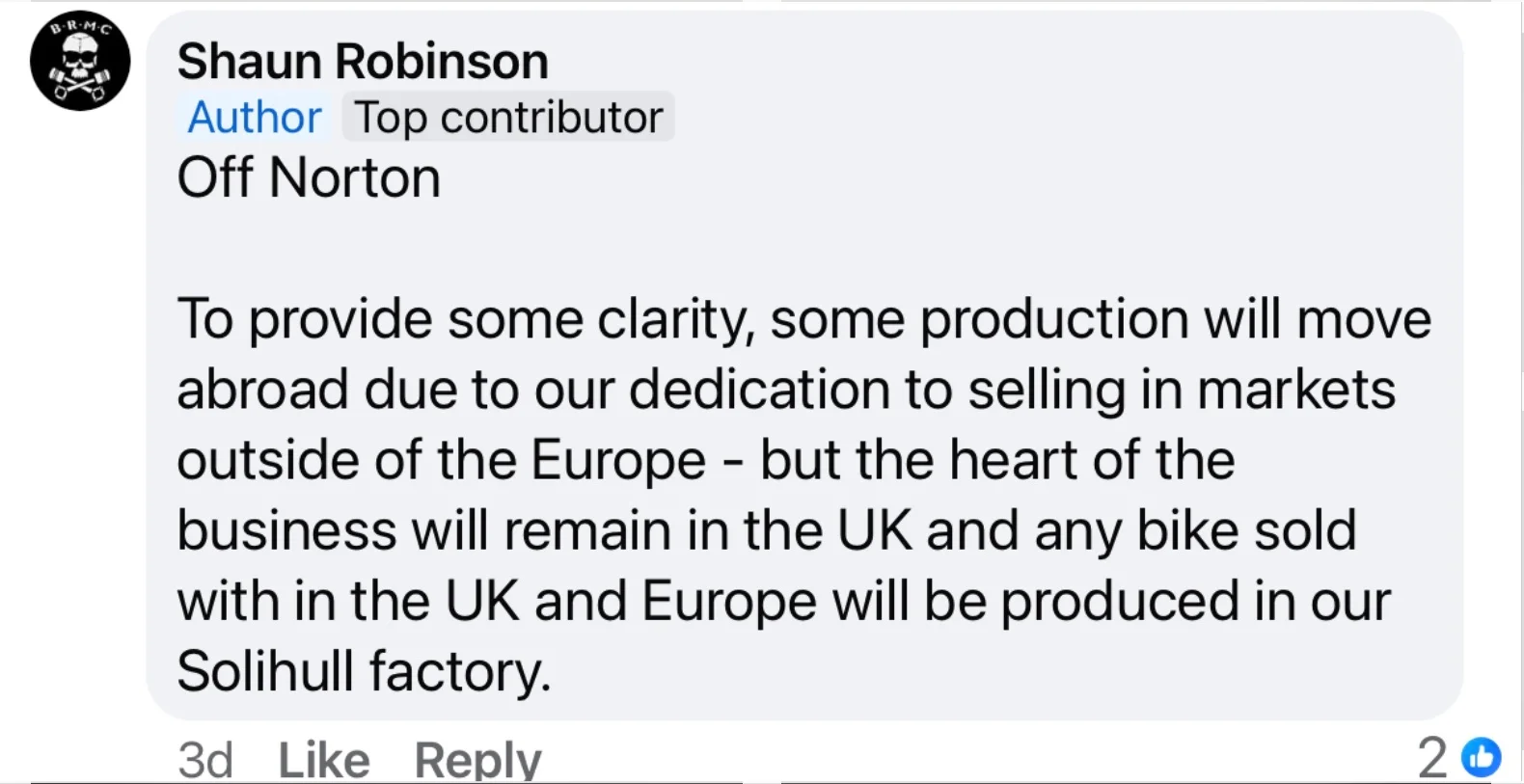Click the word 'business' in the comment

tap(286, 530)
